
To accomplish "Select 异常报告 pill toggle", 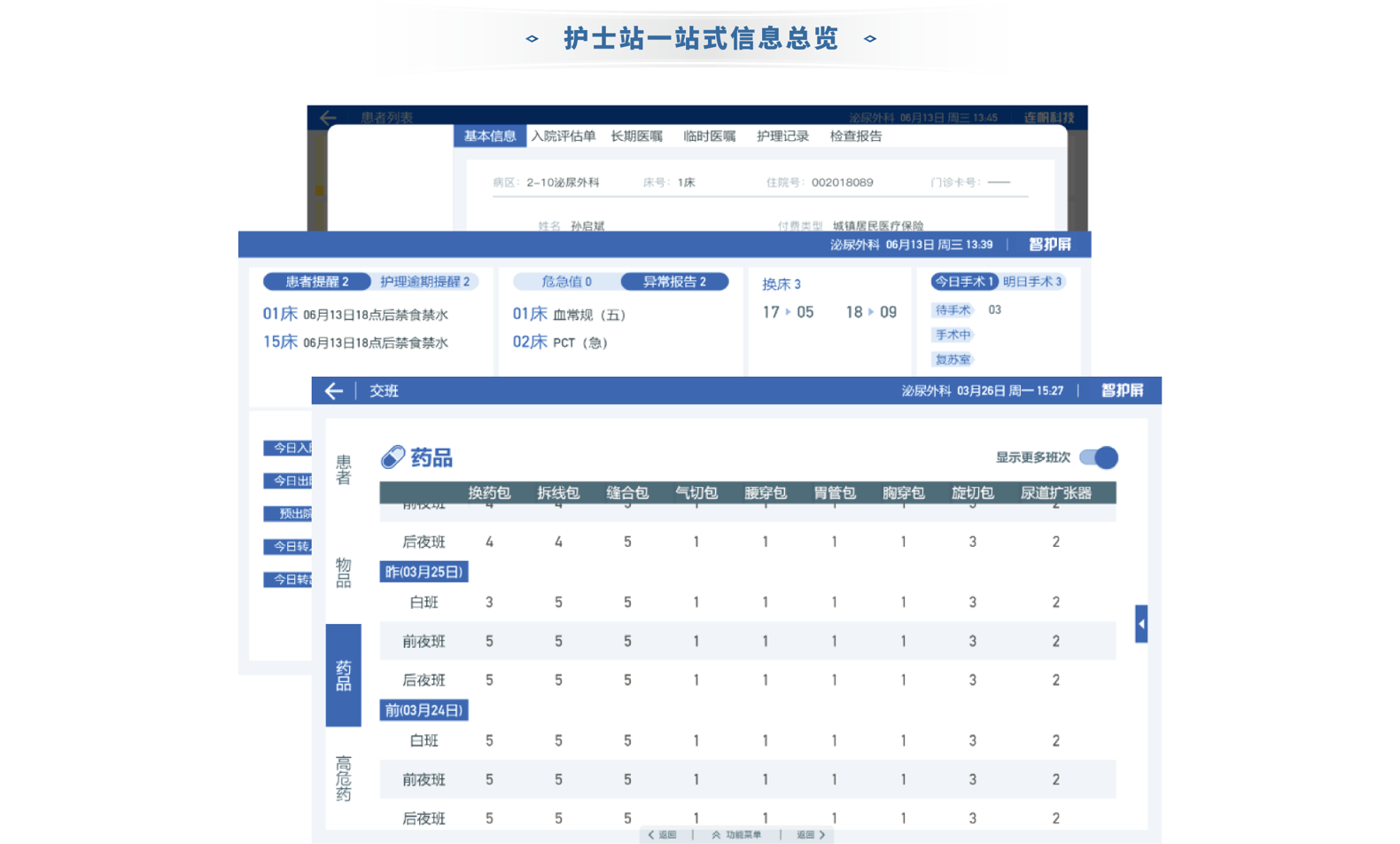I will [x=674, y=282].
